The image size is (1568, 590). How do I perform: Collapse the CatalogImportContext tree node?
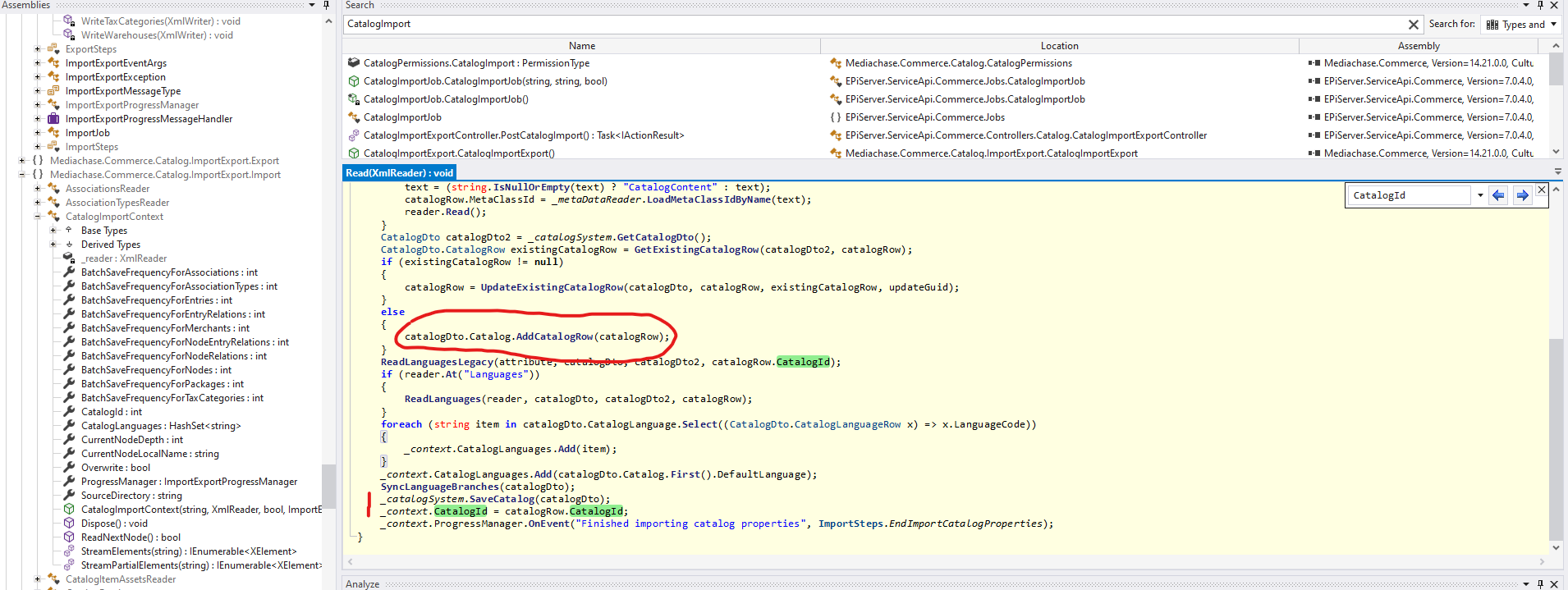(38, 217)
